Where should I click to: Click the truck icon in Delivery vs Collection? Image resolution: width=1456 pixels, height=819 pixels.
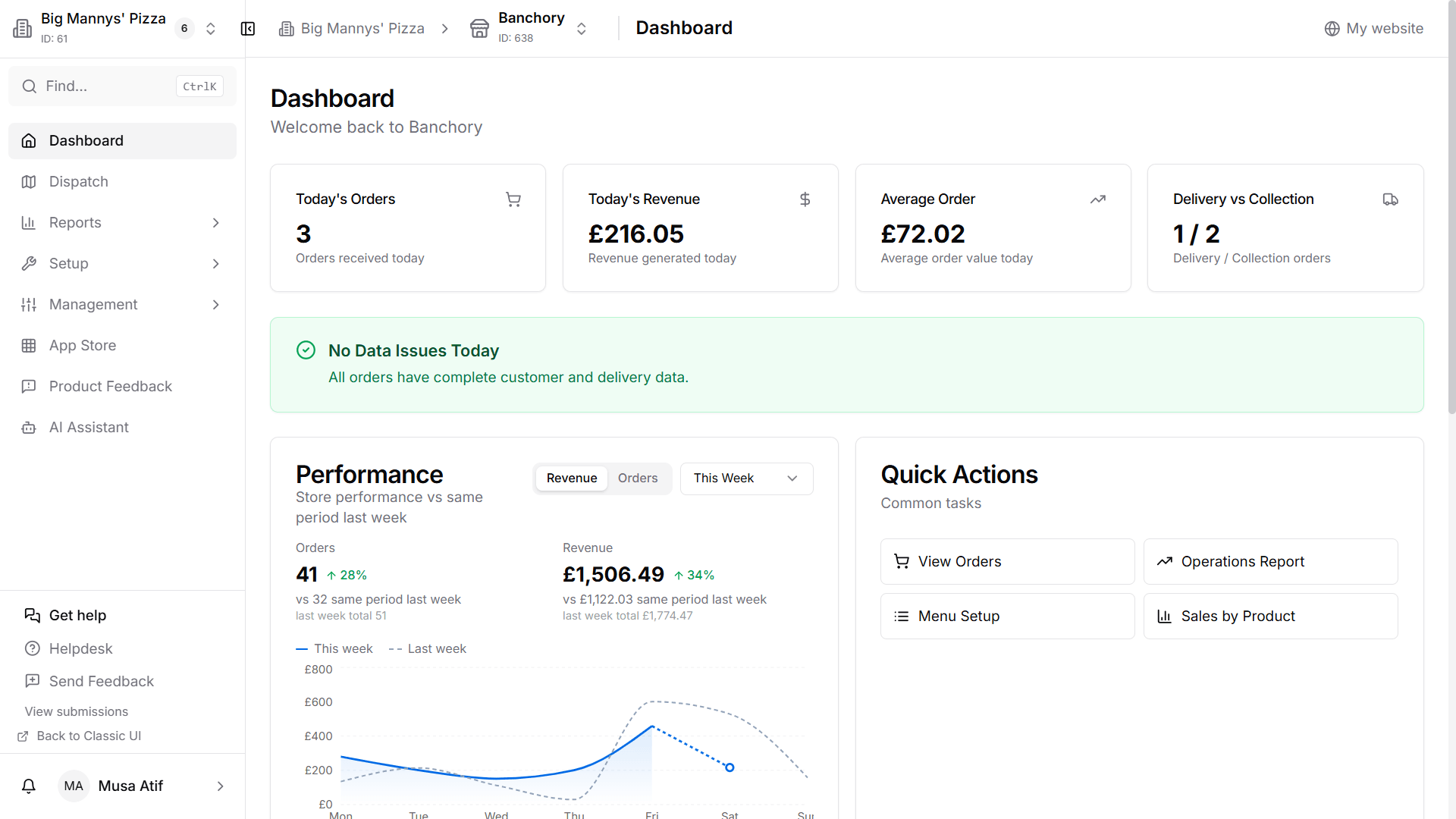1390,199
